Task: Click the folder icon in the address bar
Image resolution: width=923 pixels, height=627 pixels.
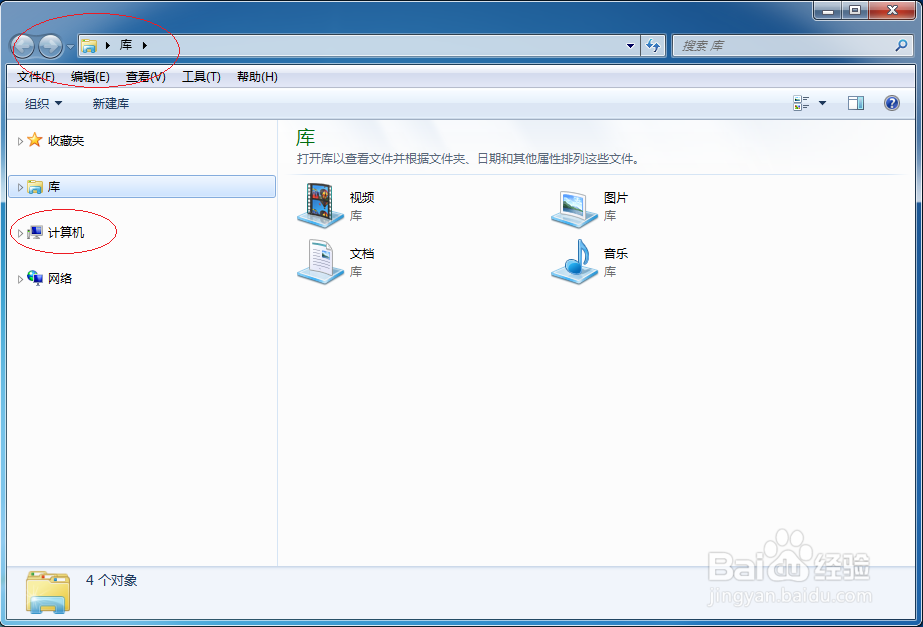Action: (x=89, y=45)
